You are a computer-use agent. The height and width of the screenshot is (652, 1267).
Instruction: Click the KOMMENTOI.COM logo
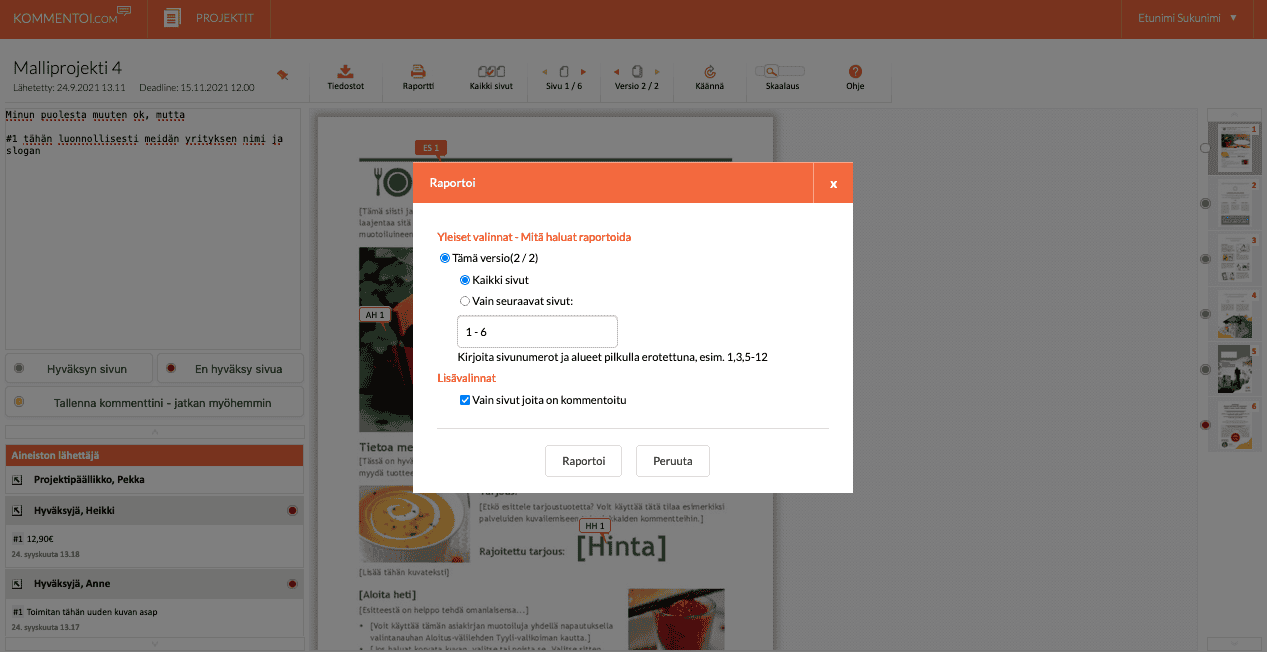72,17
